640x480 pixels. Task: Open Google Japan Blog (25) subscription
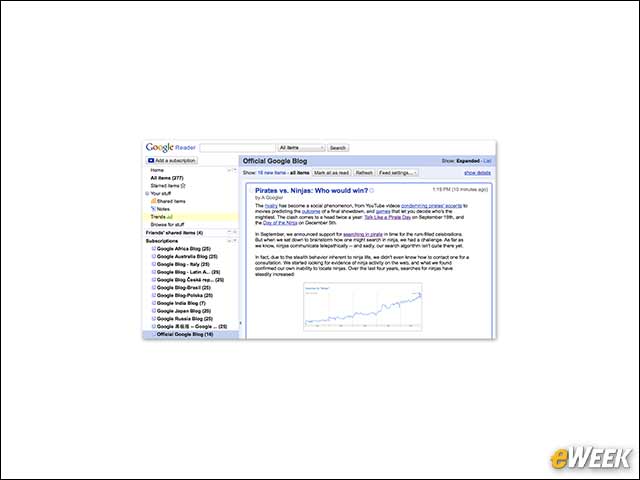pos(184,311)
